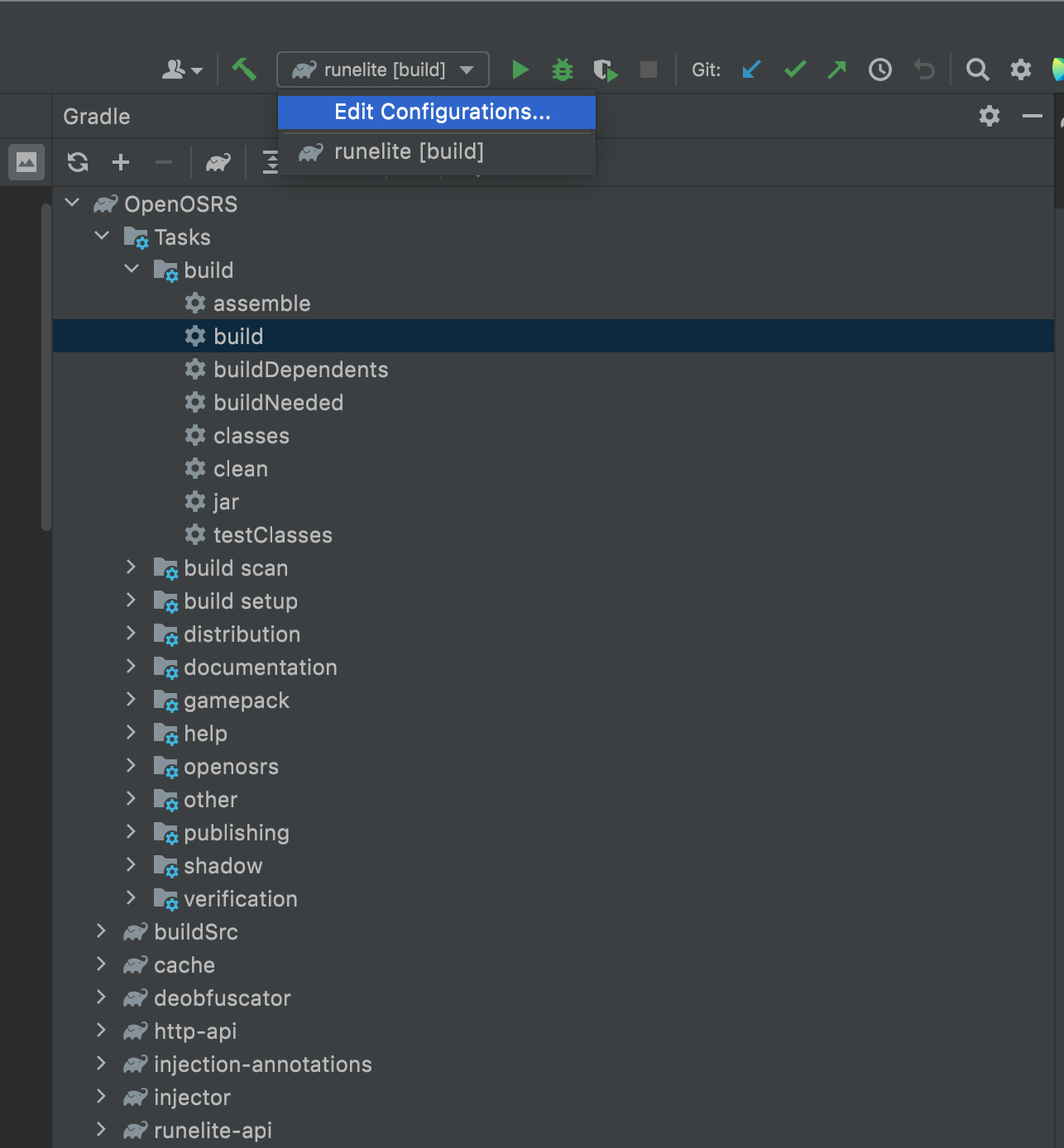Reload all Gradle projects

pos(78,162)
